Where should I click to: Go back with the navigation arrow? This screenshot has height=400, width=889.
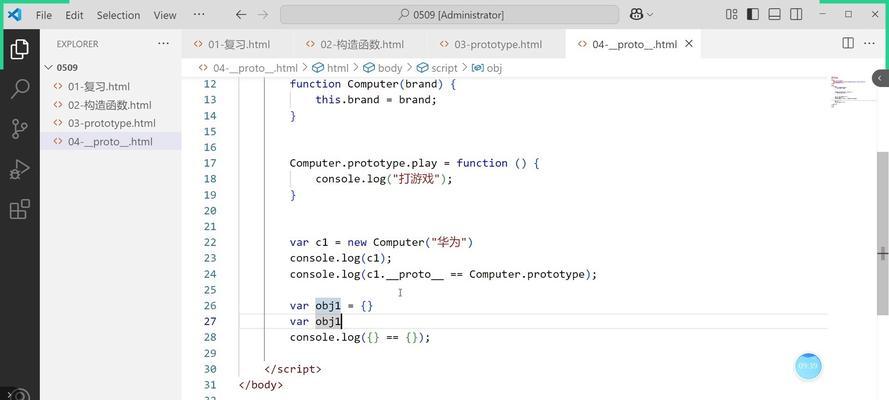tap(241, 15)
